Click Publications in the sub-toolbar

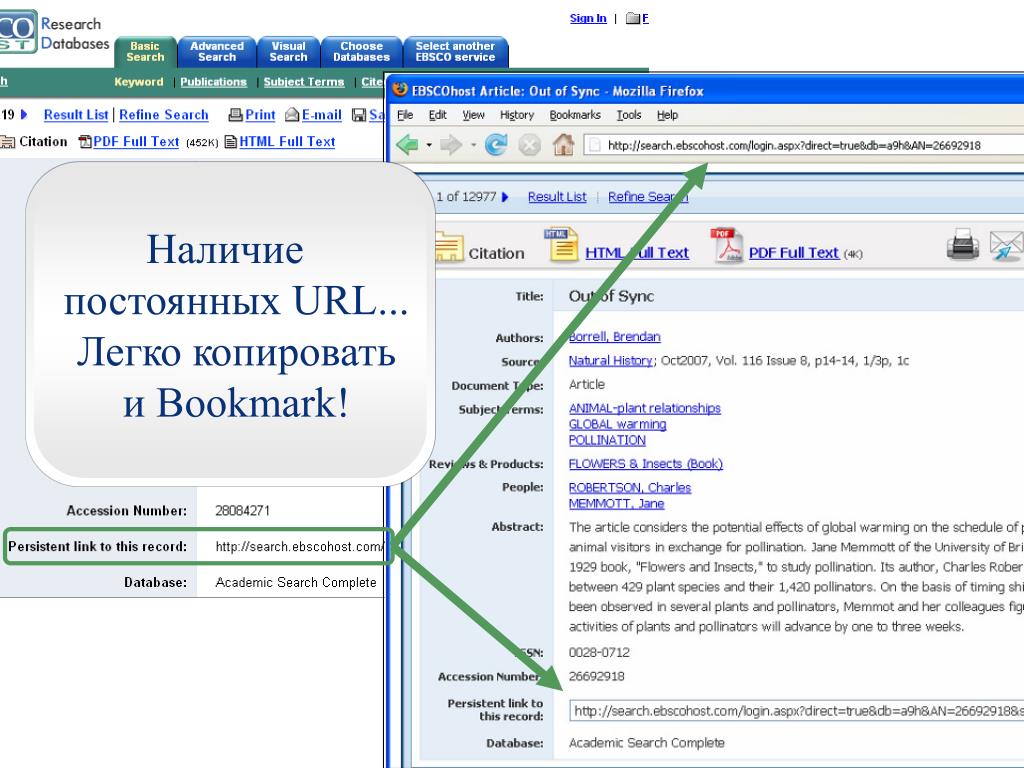pos(214,82)
